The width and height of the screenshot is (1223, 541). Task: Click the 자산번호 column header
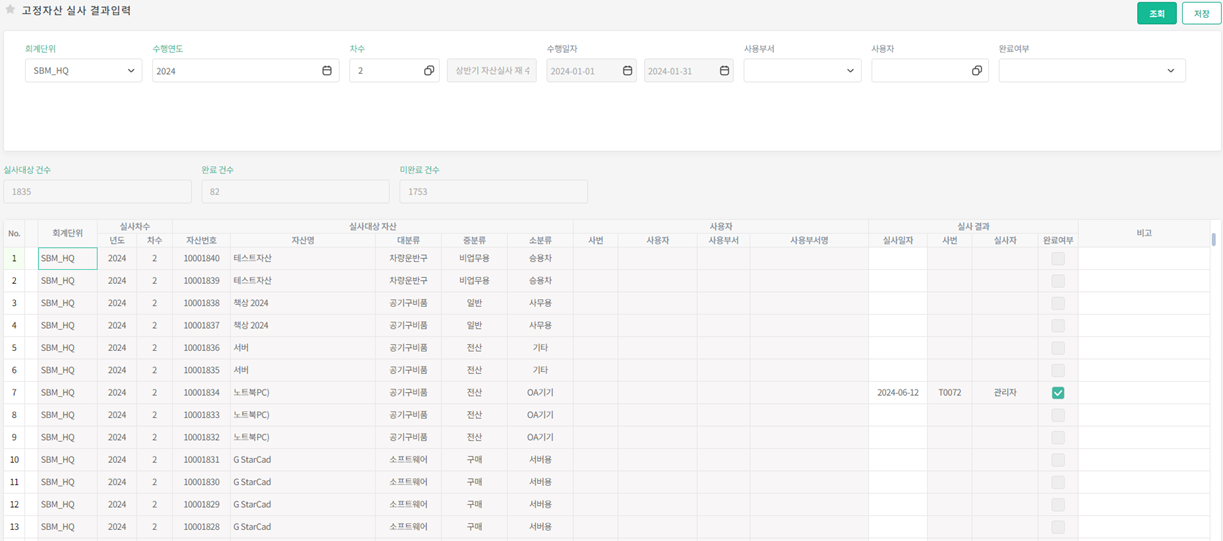[201, 240]
